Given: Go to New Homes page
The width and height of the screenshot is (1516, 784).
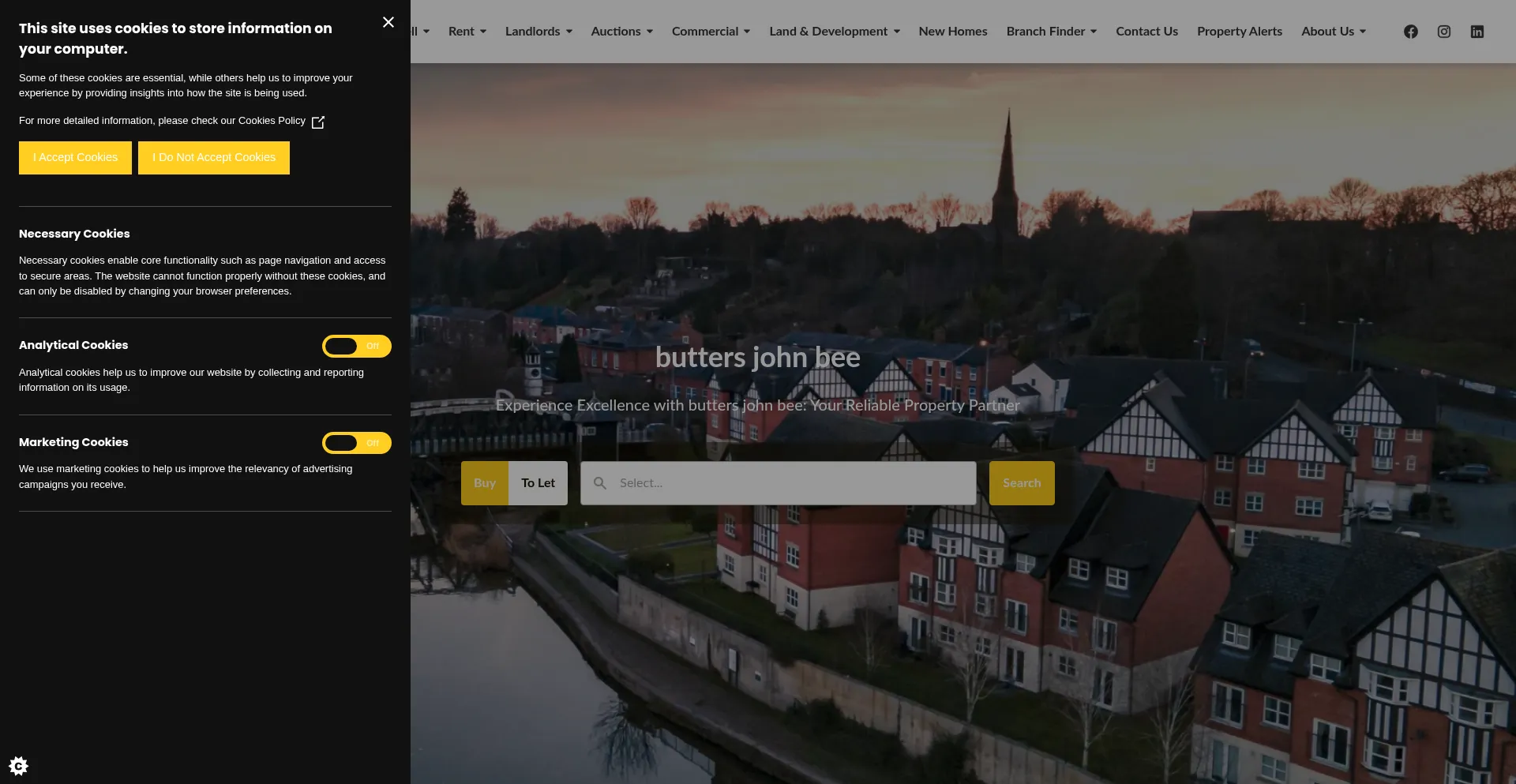Looking at the screenshot, I should pyautogui.click(x=952, y=32).
